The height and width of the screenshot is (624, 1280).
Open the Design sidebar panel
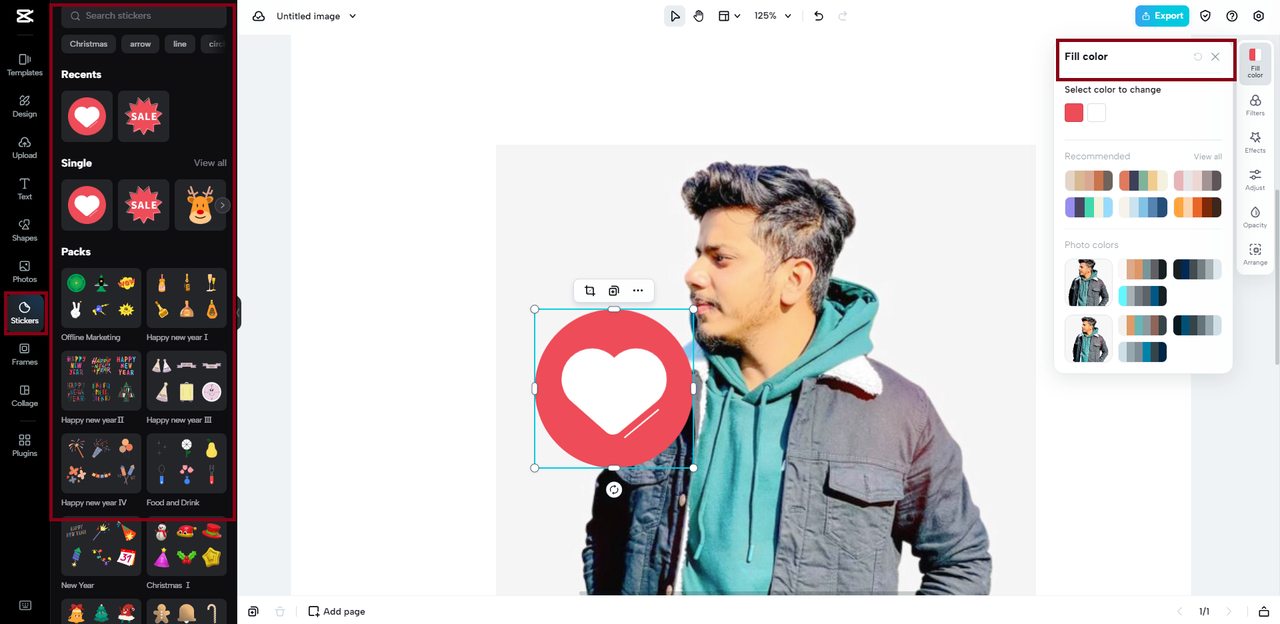pyautogui.click(x=24, y=106)
